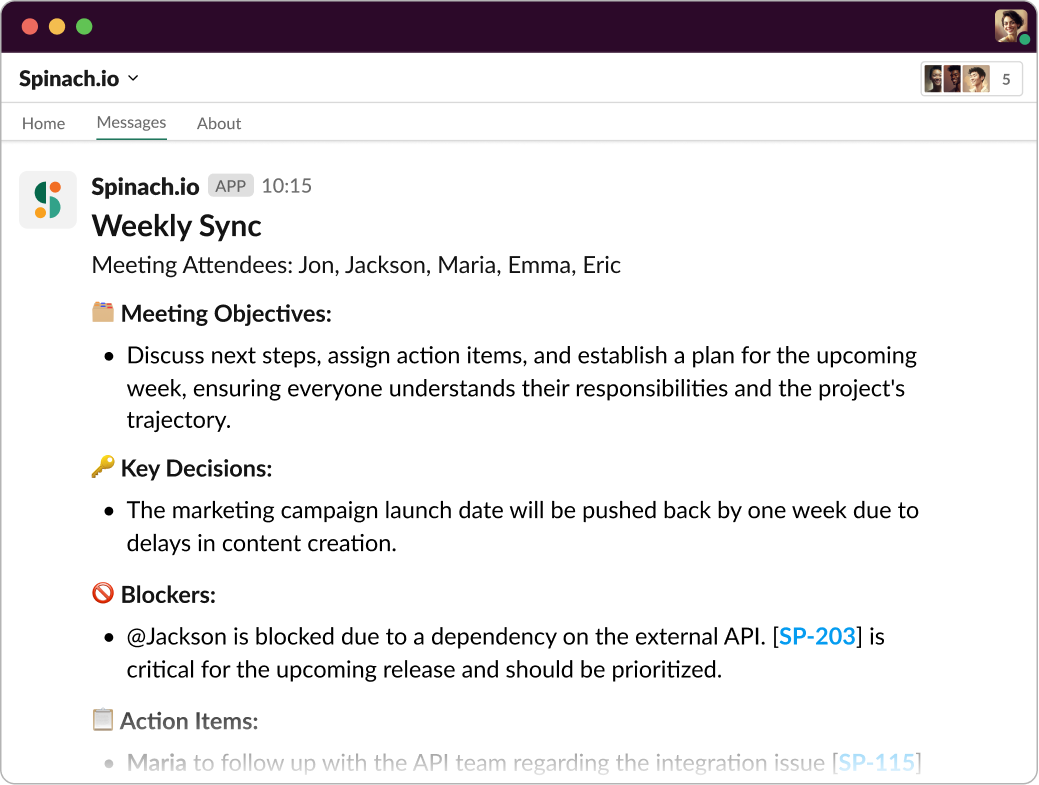The height and width of the screenshot is (785, 1039).
Task: Click the APP badge next to Spinach.io
Action: [231, 186]
